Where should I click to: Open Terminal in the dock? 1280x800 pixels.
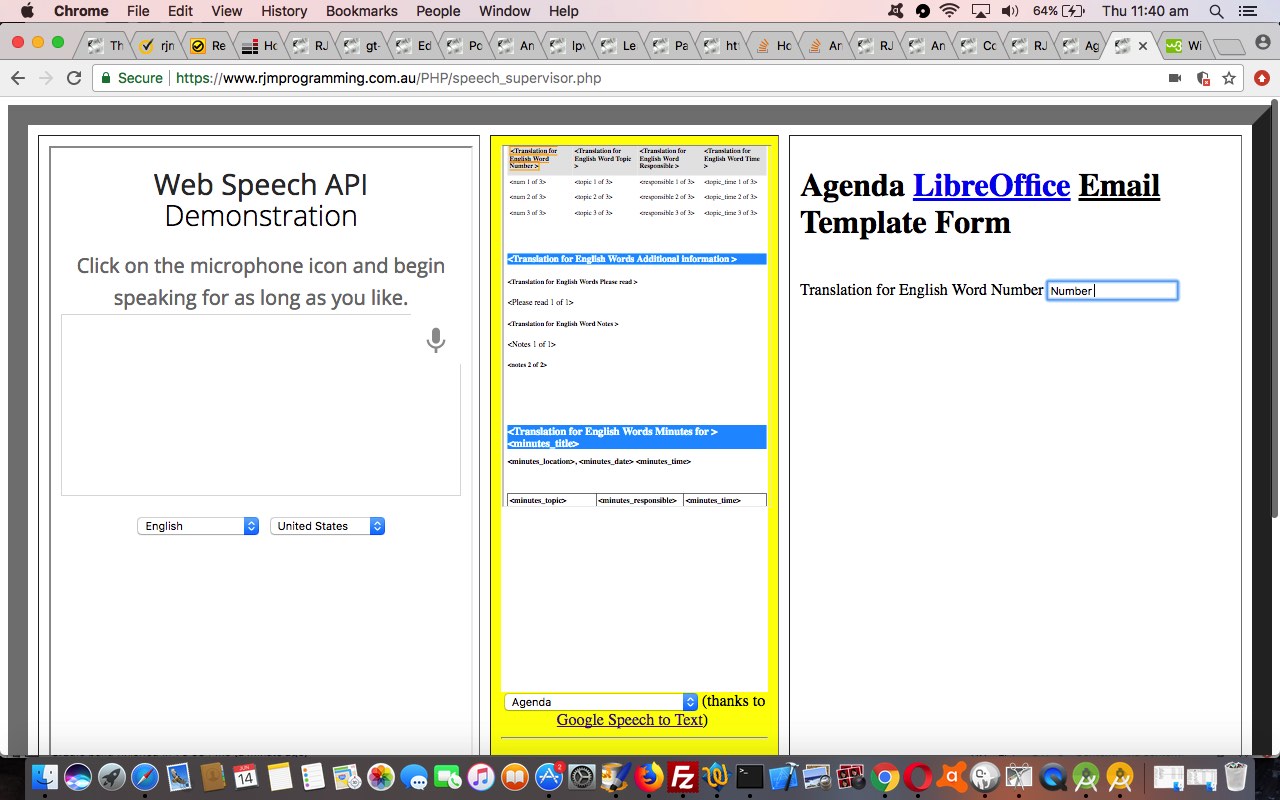point(750,777)
